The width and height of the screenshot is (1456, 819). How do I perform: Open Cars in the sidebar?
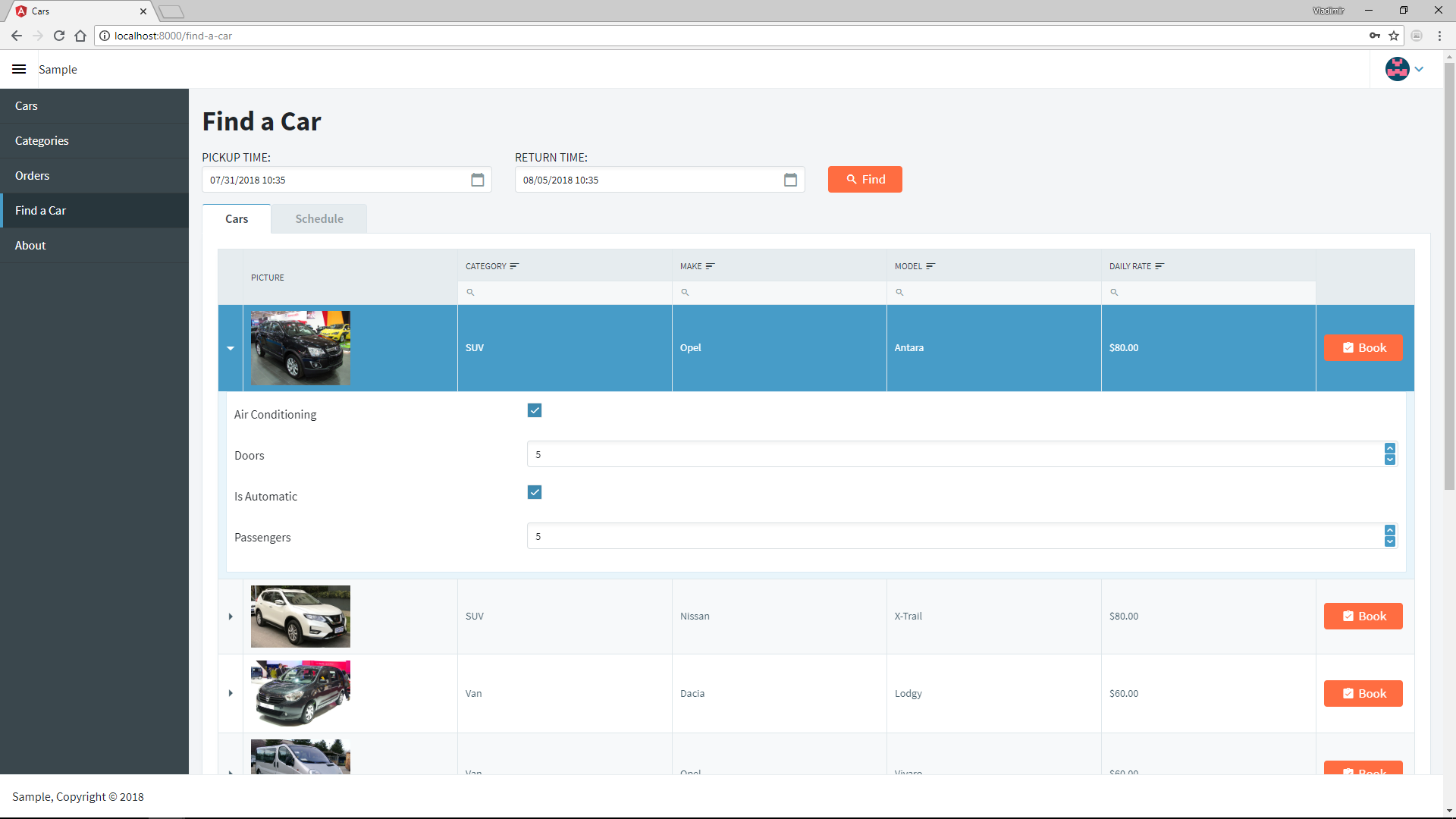click(94, 106)
